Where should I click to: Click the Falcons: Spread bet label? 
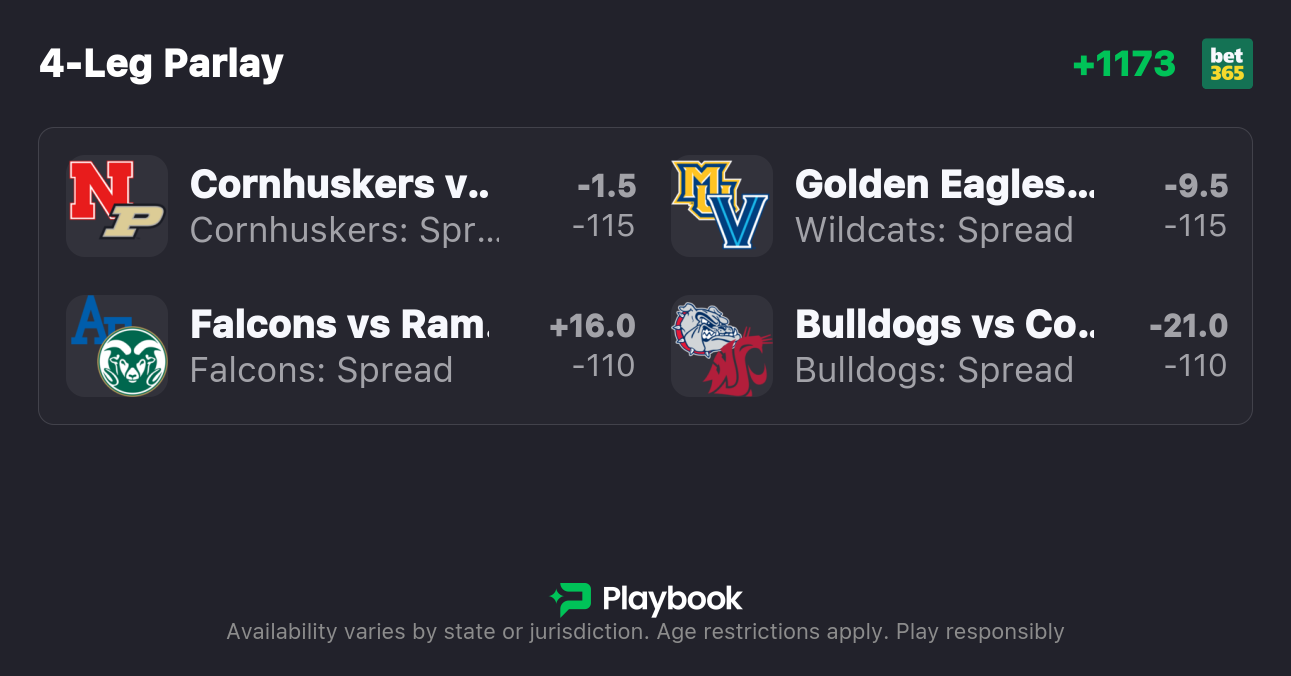pyautogui.click(x=321, y=370)
